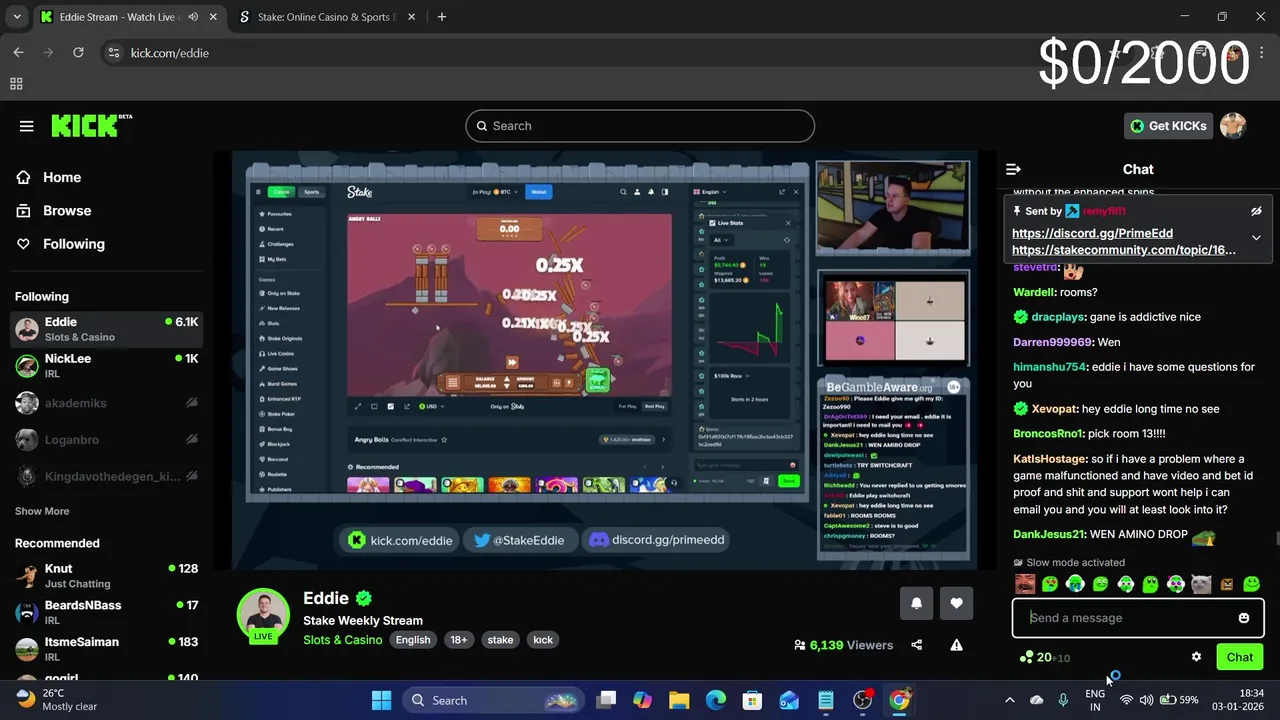Expand the pinned message chevron
The height and width of the screenshot is (720, 1280).
coord(1256,238)
